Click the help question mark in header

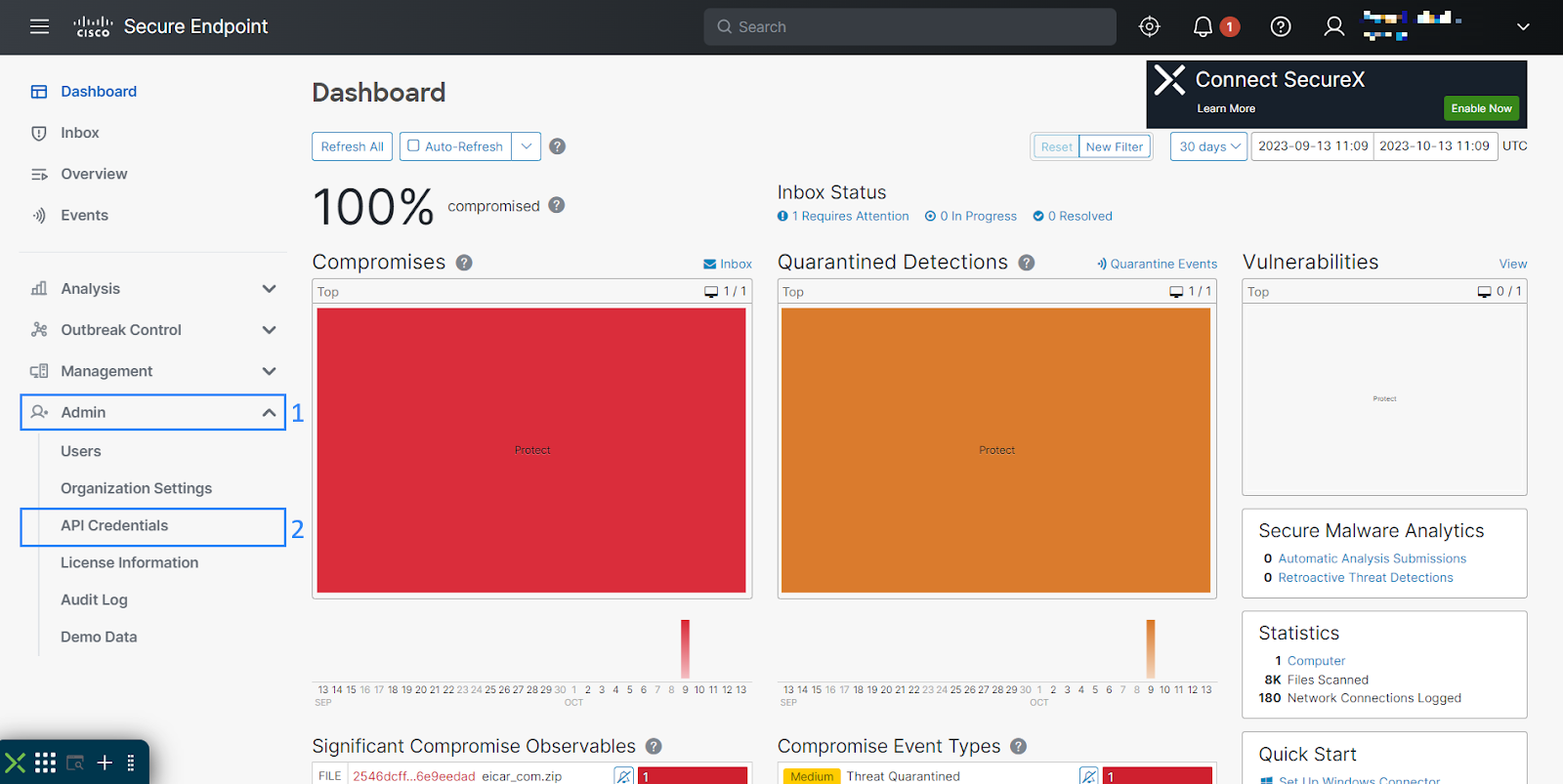point(1280,27)
